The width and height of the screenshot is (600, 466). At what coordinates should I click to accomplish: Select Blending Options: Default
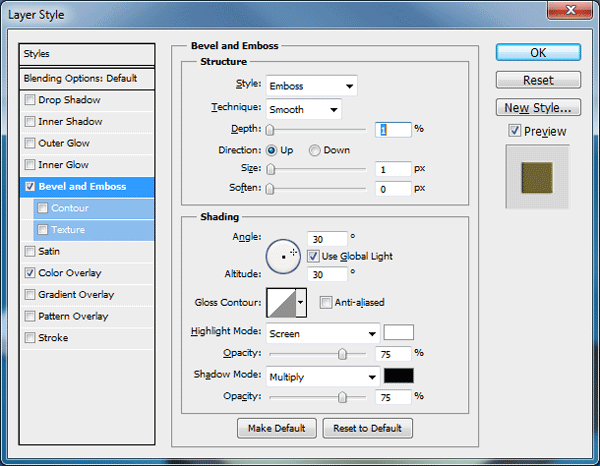87,78
